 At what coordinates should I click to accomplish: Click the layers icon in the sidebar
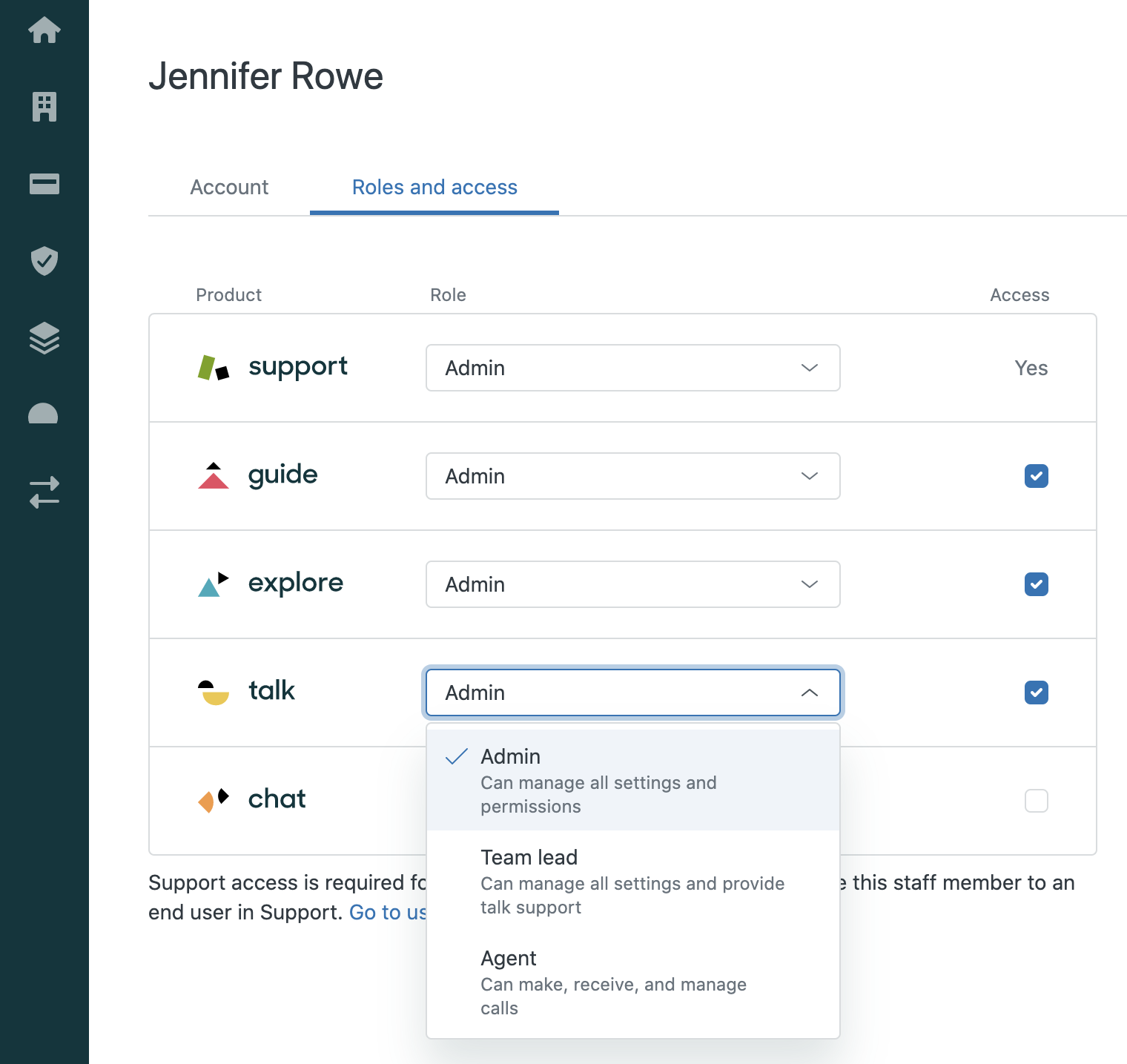tap(44, 339)
